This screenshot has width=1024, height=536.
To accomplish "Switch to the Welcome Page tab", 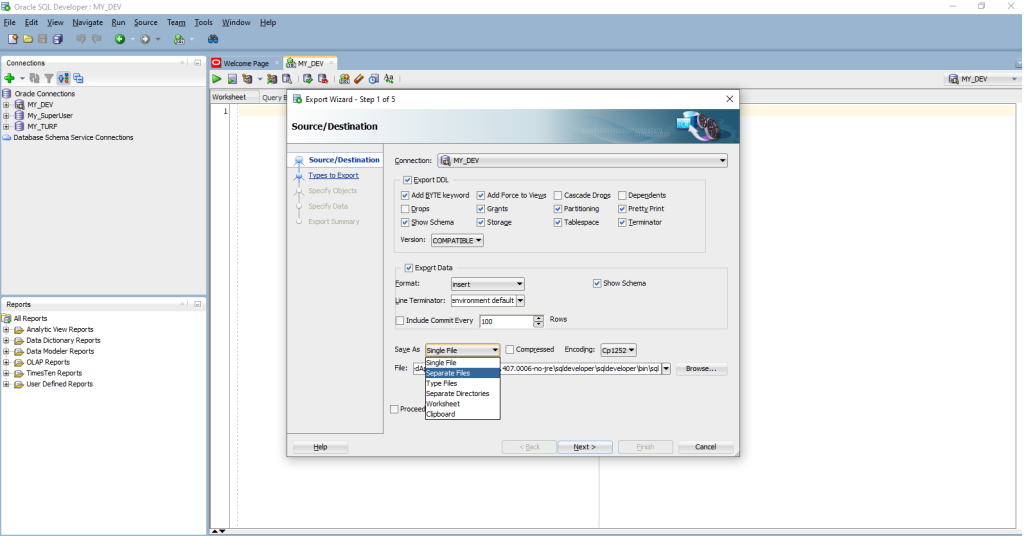I will click(x=246, y=63).
